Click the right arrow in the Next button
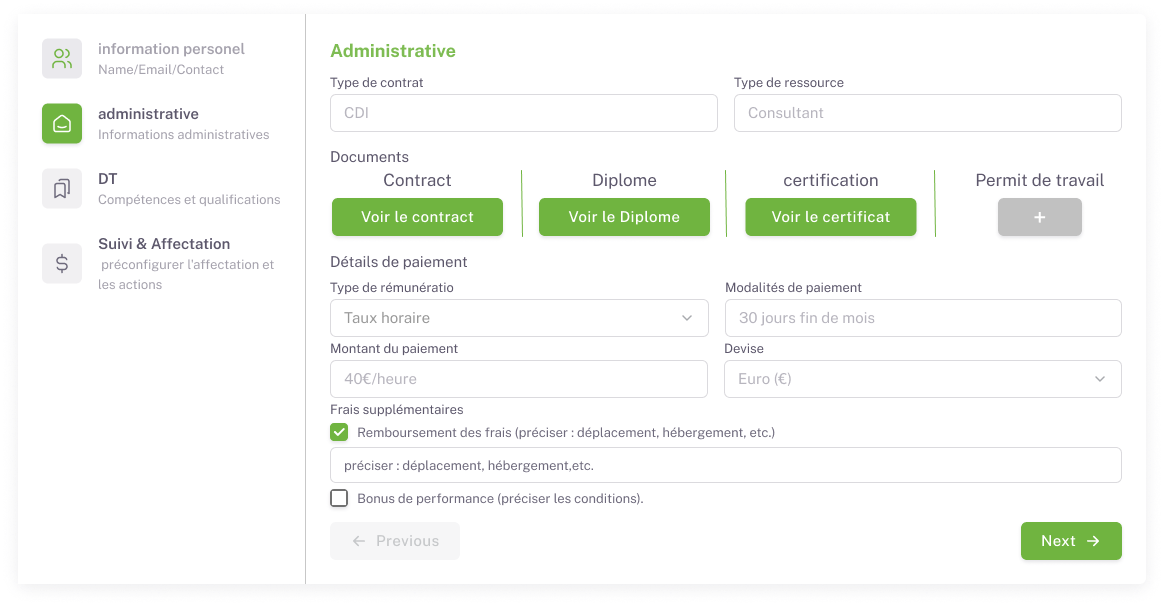 (1093, 541)
